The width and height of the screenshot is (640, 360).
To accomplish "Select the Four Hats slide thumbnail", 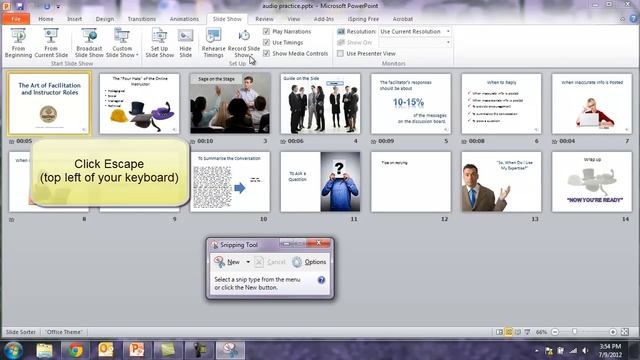I will 139,104.
